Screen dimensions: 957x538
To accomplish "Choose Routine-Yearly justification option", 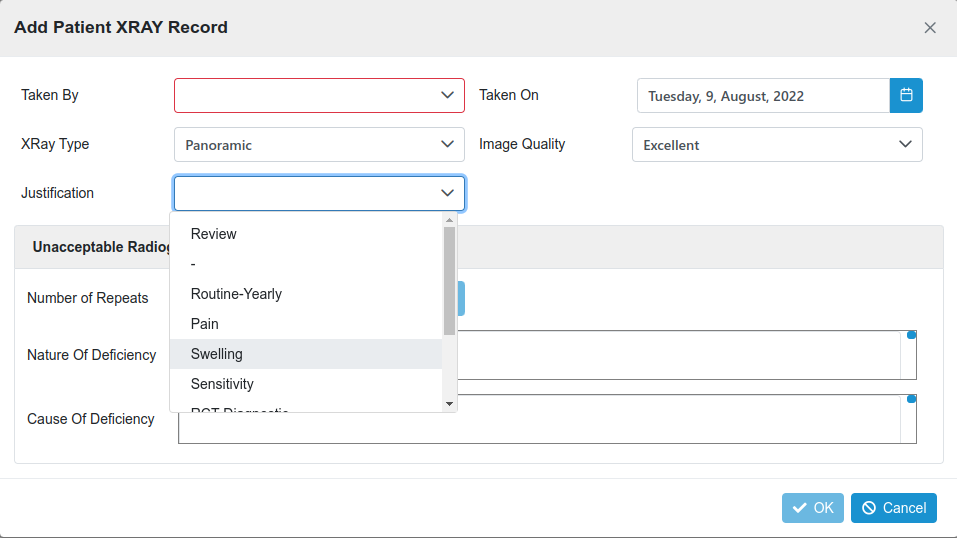I will pos(236,294).
